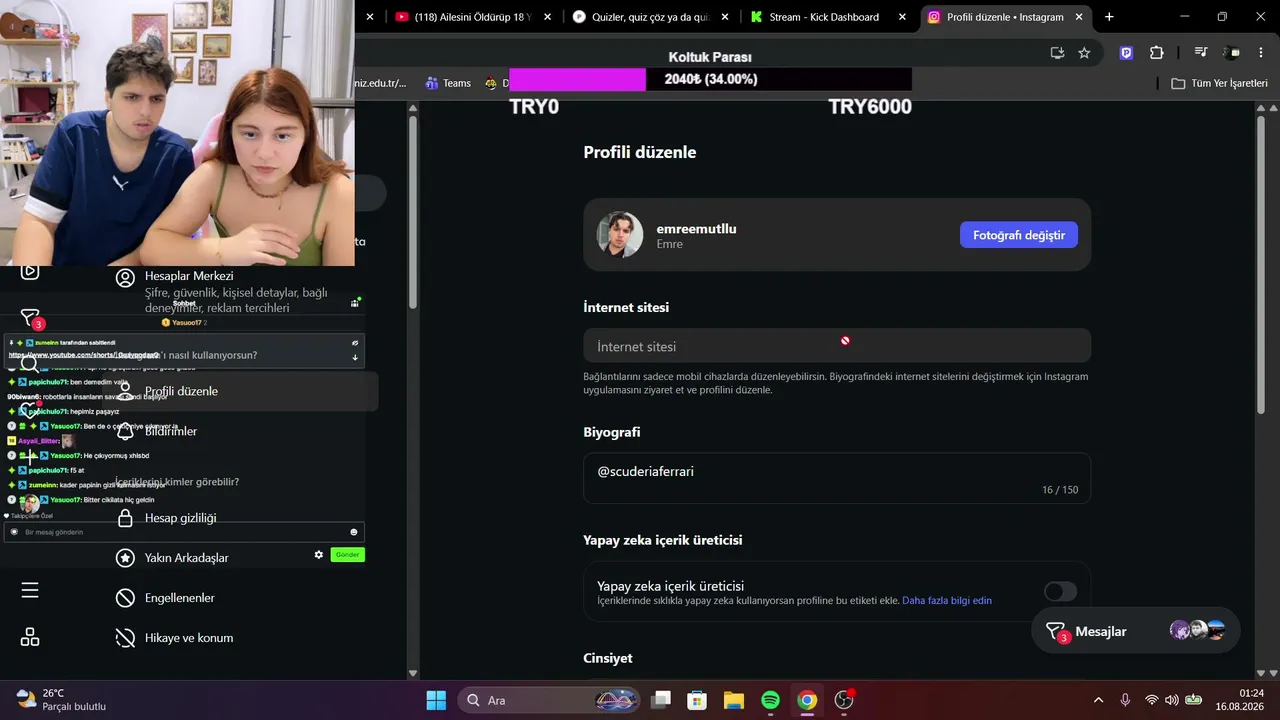Click the green Gönder chat button

(x=347, y=554)
